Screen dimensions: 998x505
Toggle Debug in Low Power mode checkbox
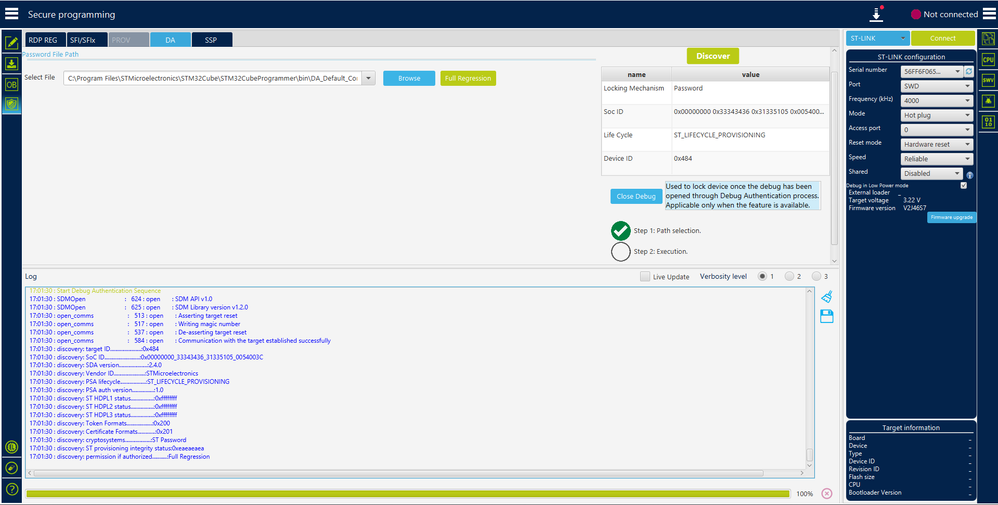963,185
